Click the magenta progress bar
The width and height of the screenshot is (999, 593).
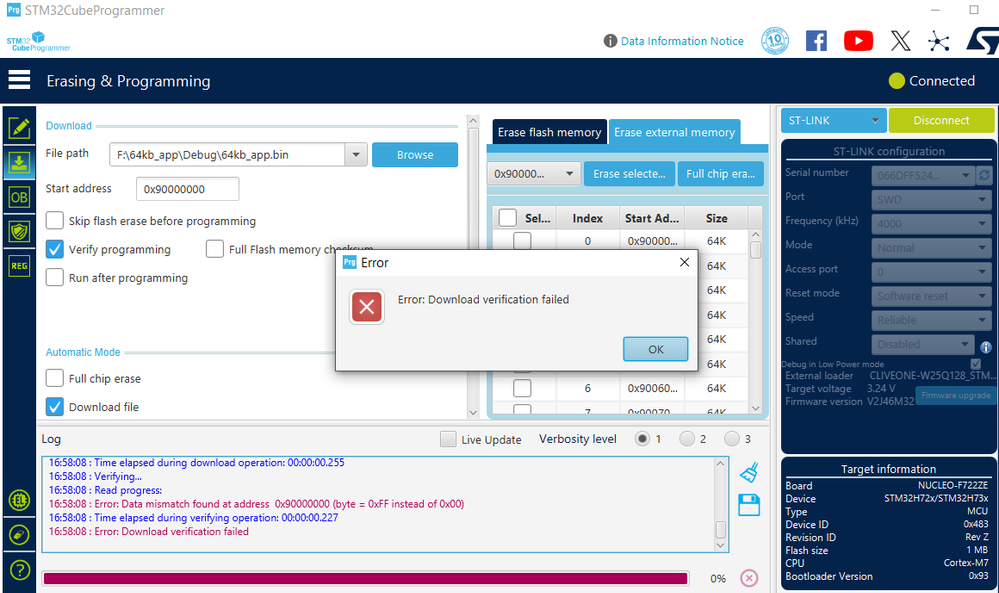(366, 578)
